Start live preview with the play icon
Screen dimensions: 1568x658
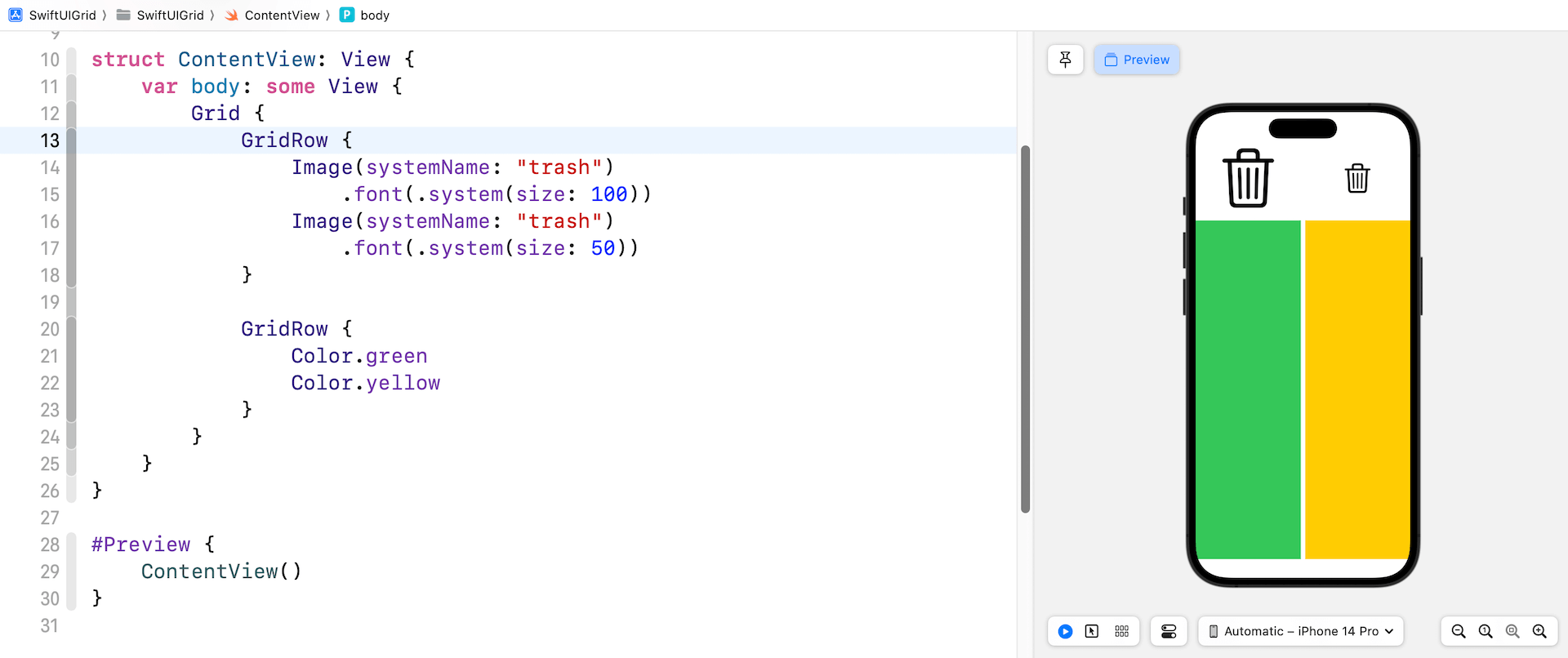(x=1065, y=631)
